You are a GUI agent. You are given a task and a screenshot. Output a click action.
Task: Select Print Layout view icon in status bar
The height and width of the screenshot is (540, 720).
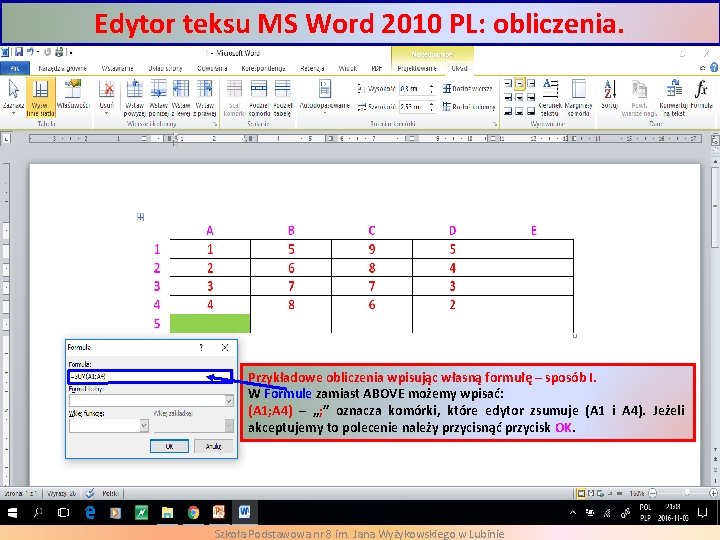click(x=581, y=493)
